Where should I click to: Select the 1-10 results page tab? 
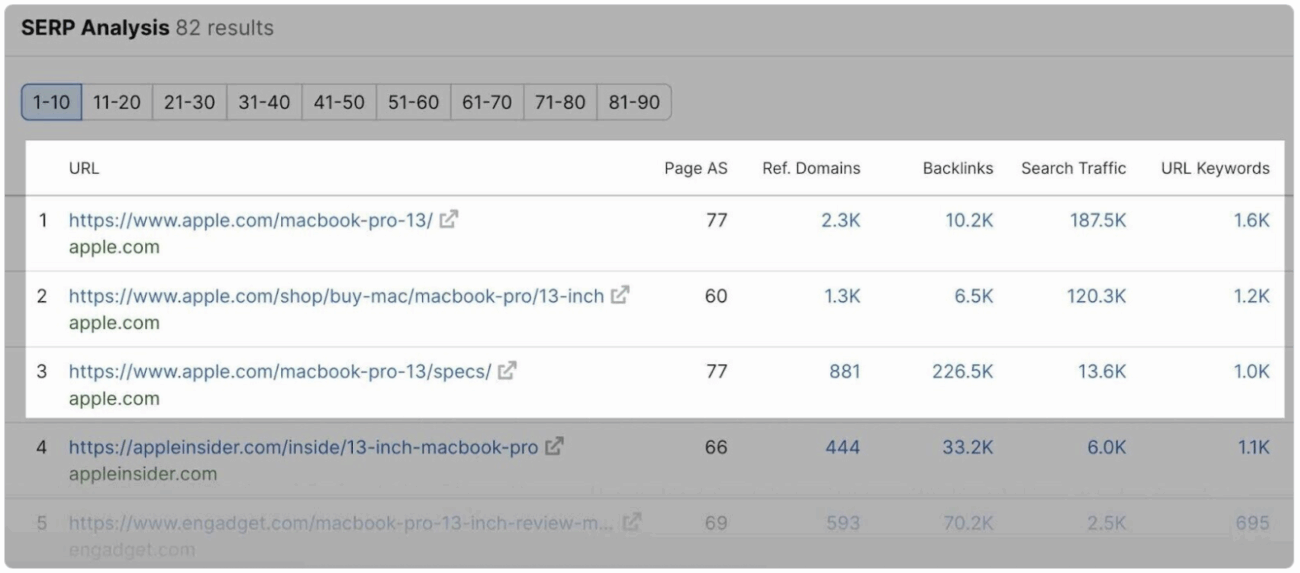[51, 103]
